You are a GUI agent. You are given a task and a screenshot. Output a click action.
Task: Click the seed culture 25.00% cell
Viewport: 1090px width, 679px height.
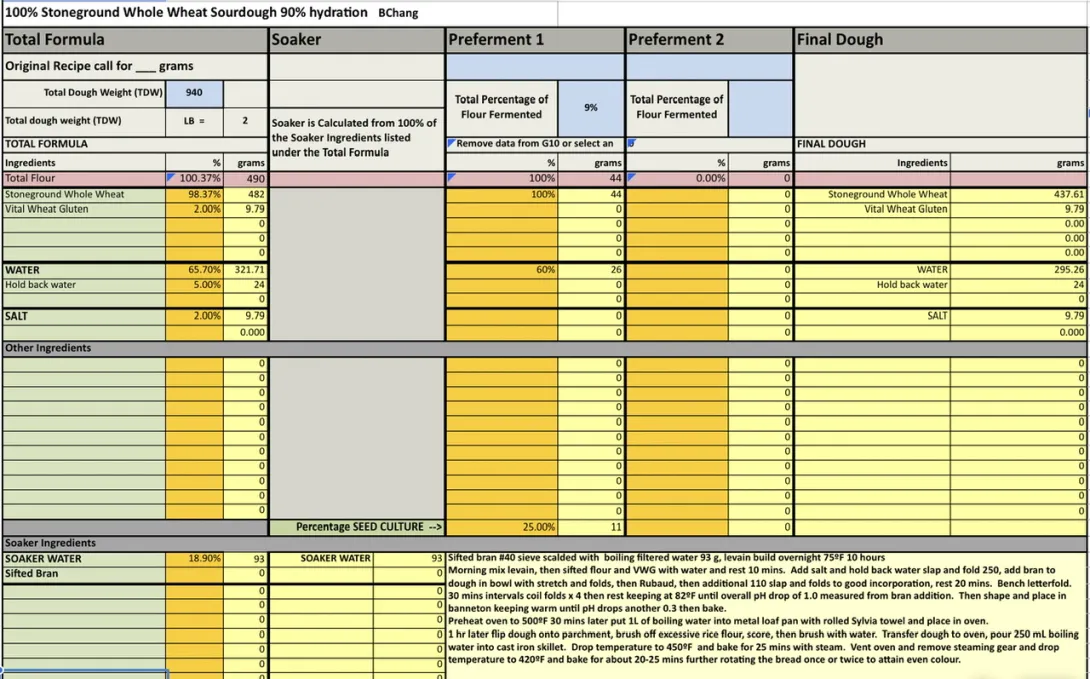(x=502, y=527)
